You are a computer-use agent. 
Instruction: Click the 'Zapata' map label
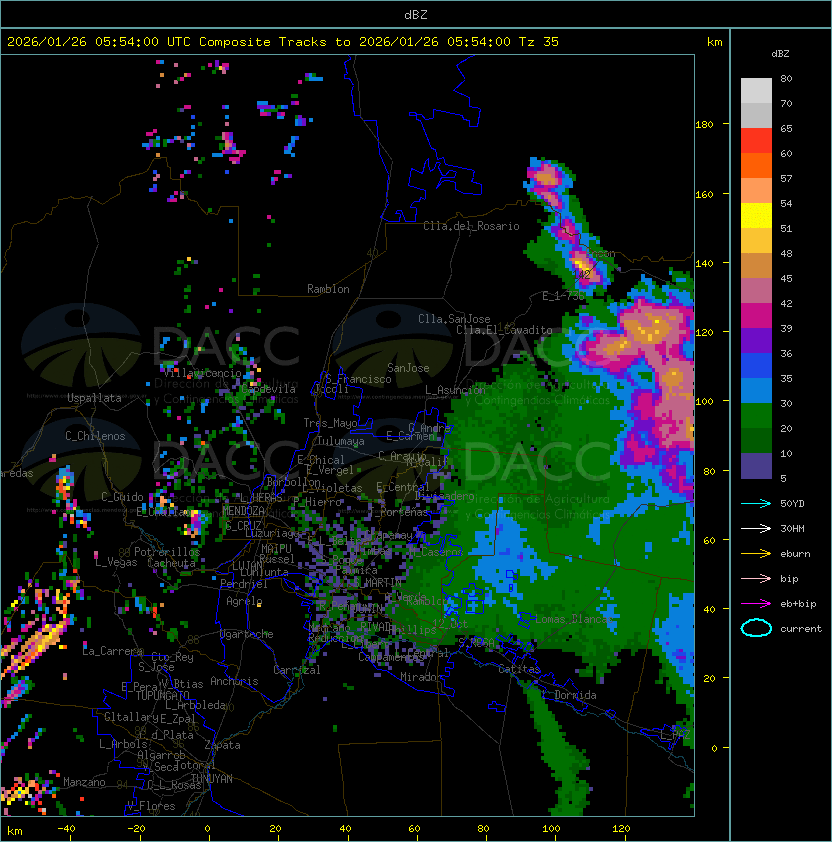[x=222, y=745]
